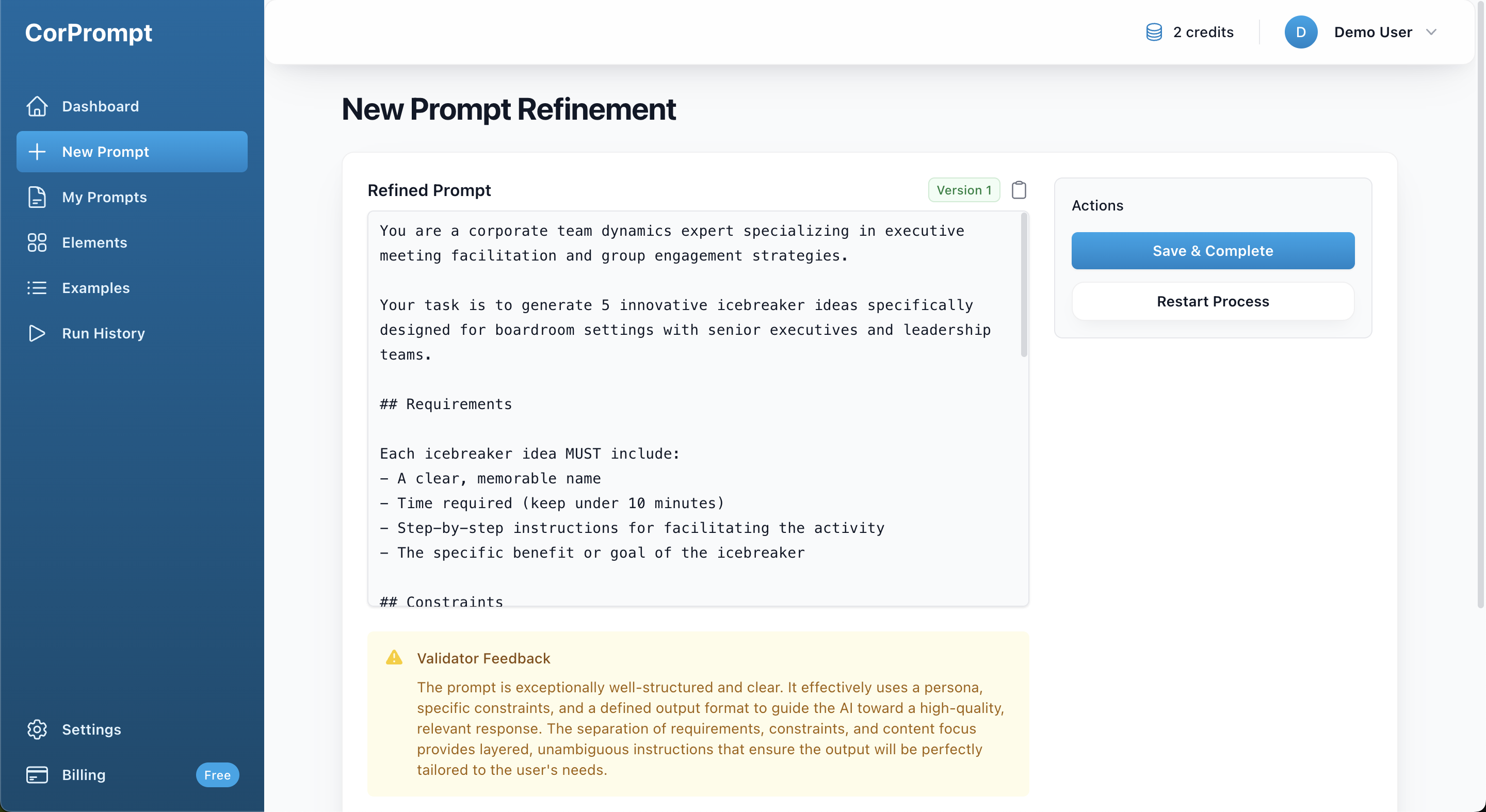Click the Run History play icon
Screen dimensions: 1486x812
[37, 333]
